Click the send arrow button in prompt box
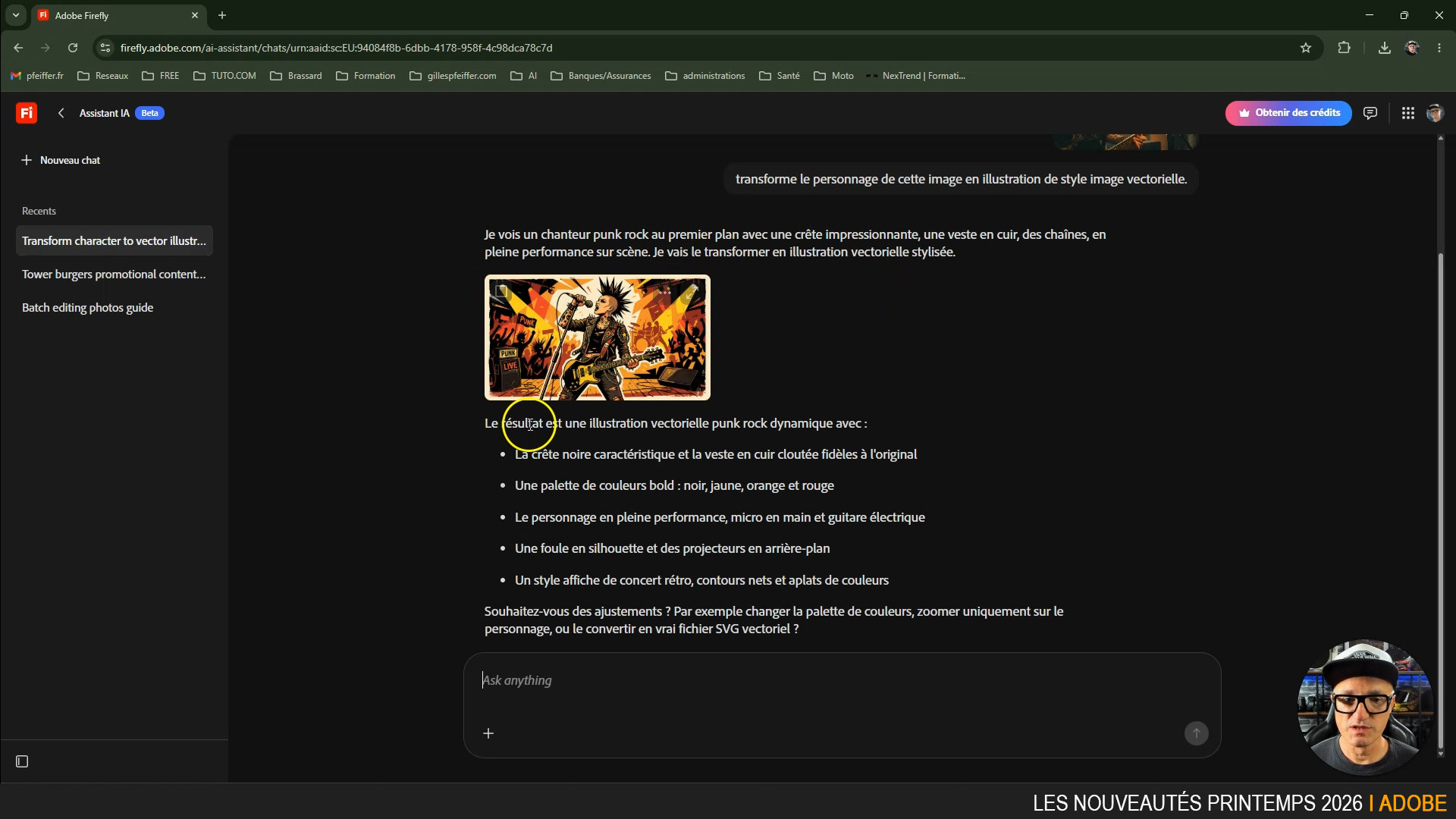 pyautogui.click(x=1197, y=733)
